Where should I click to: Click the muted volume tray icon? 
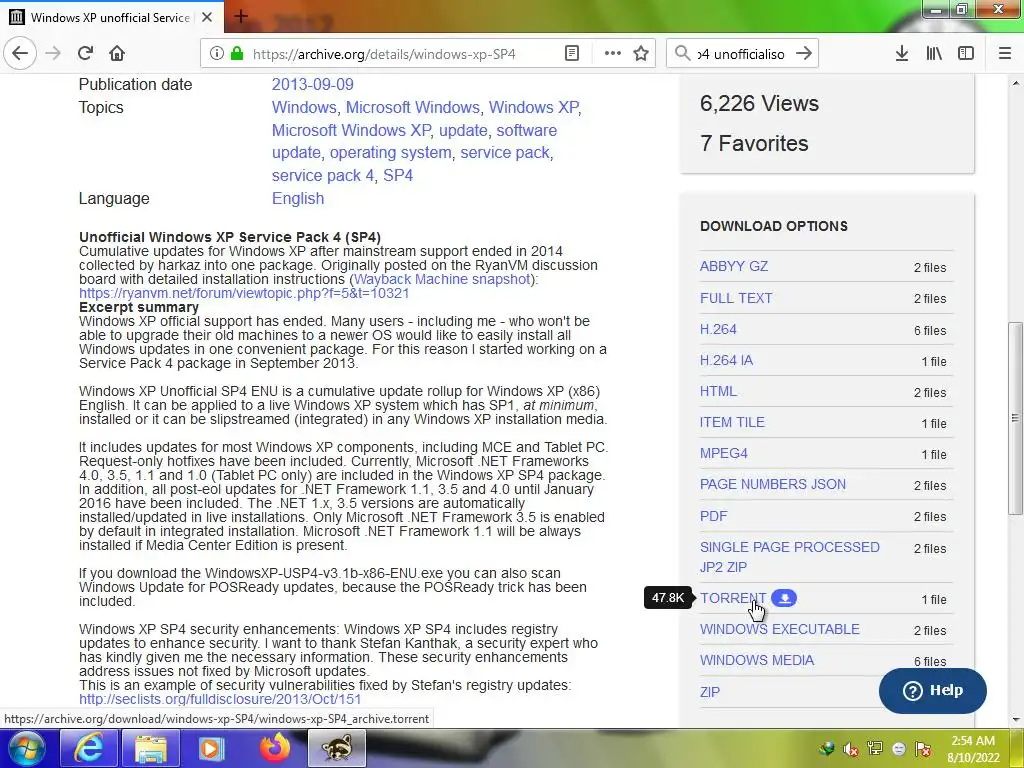[x=850, y=749]
